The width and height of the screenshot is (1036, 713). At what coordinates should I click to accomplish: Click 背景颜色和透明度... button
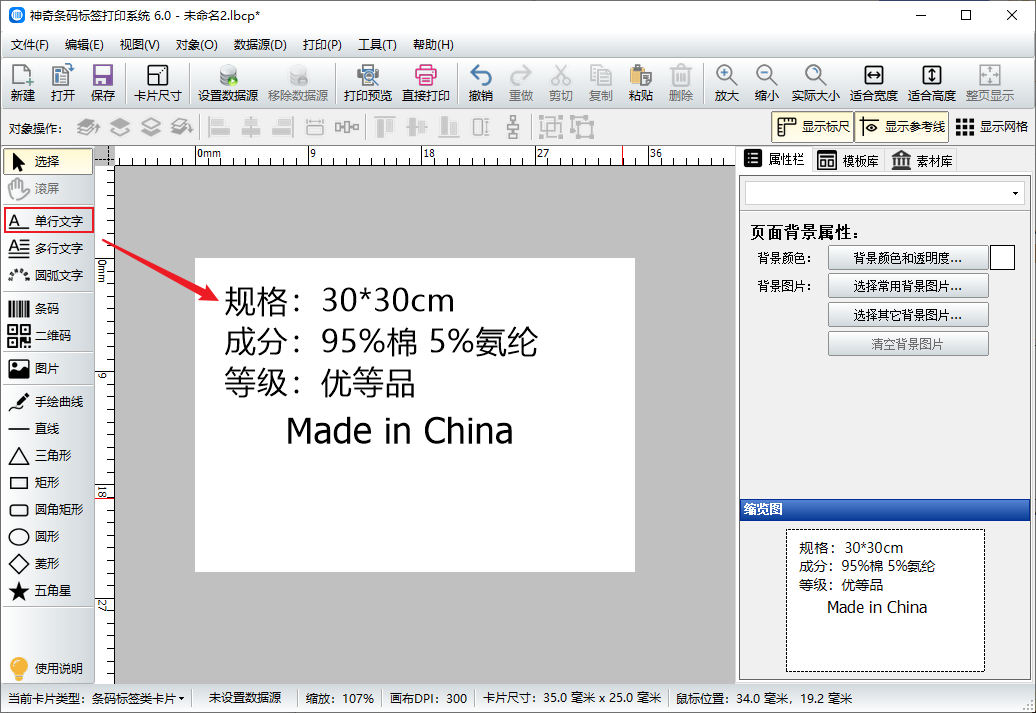[x=908, y=258]
